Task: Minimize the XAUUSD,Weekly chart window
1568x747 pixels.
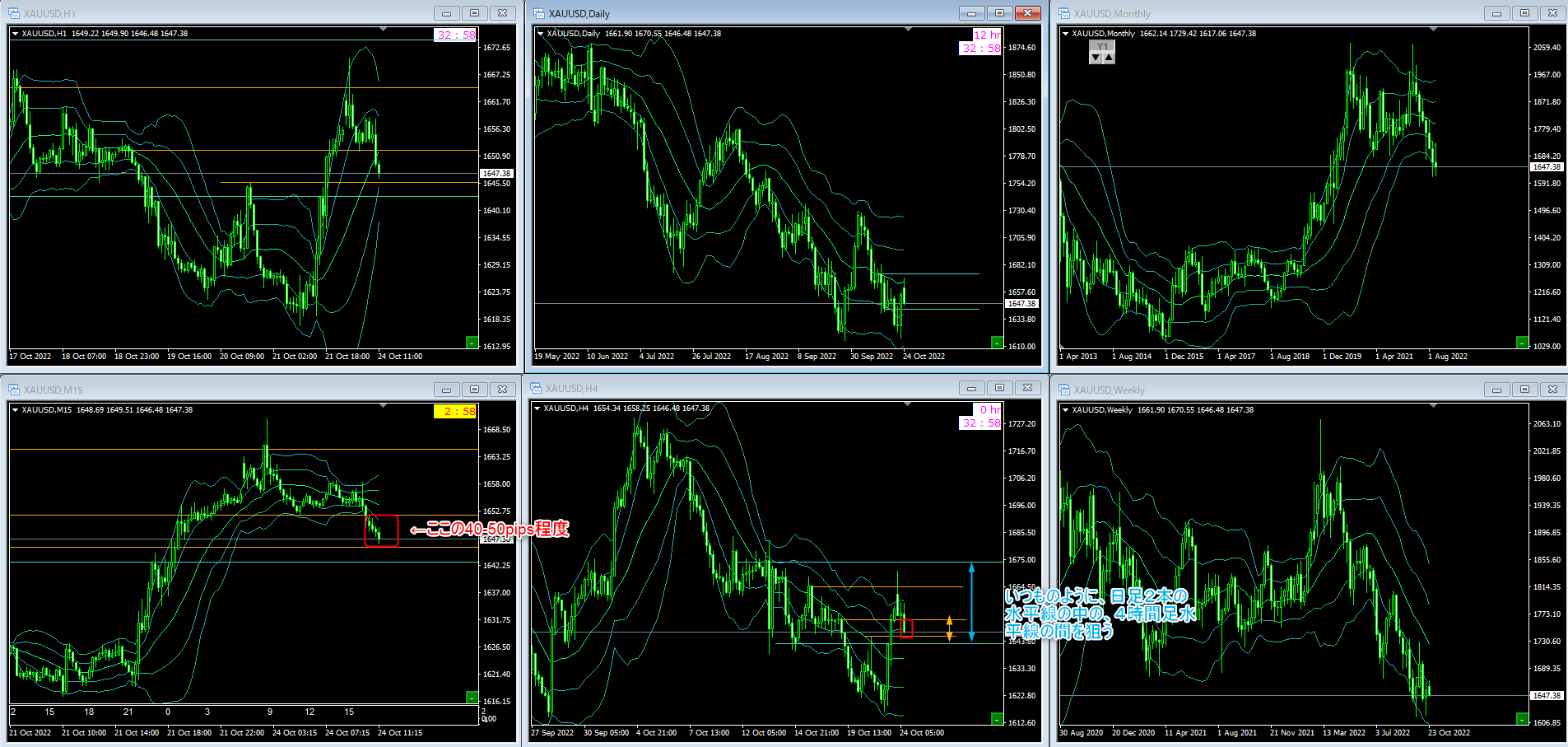Action: [x=1496, y=390]
